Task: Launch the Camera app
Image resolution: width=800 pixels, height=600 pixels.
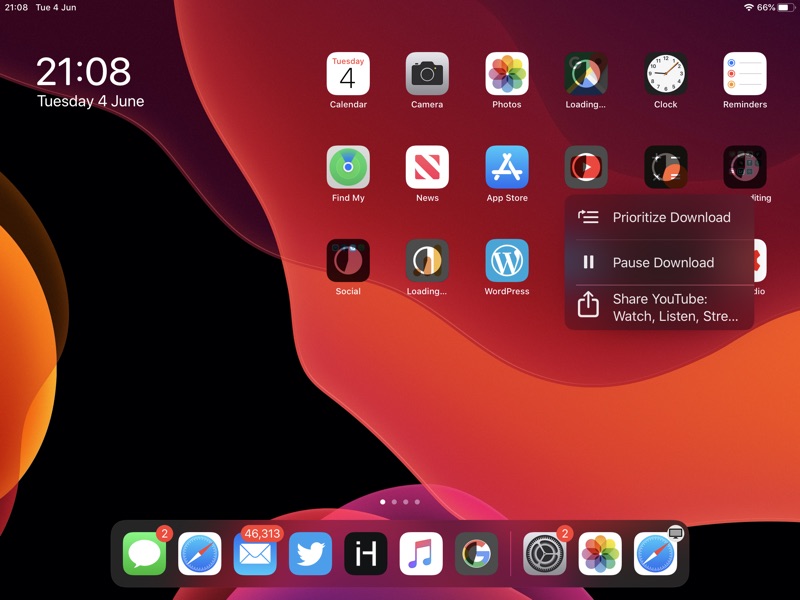Action: coord(427,73)
